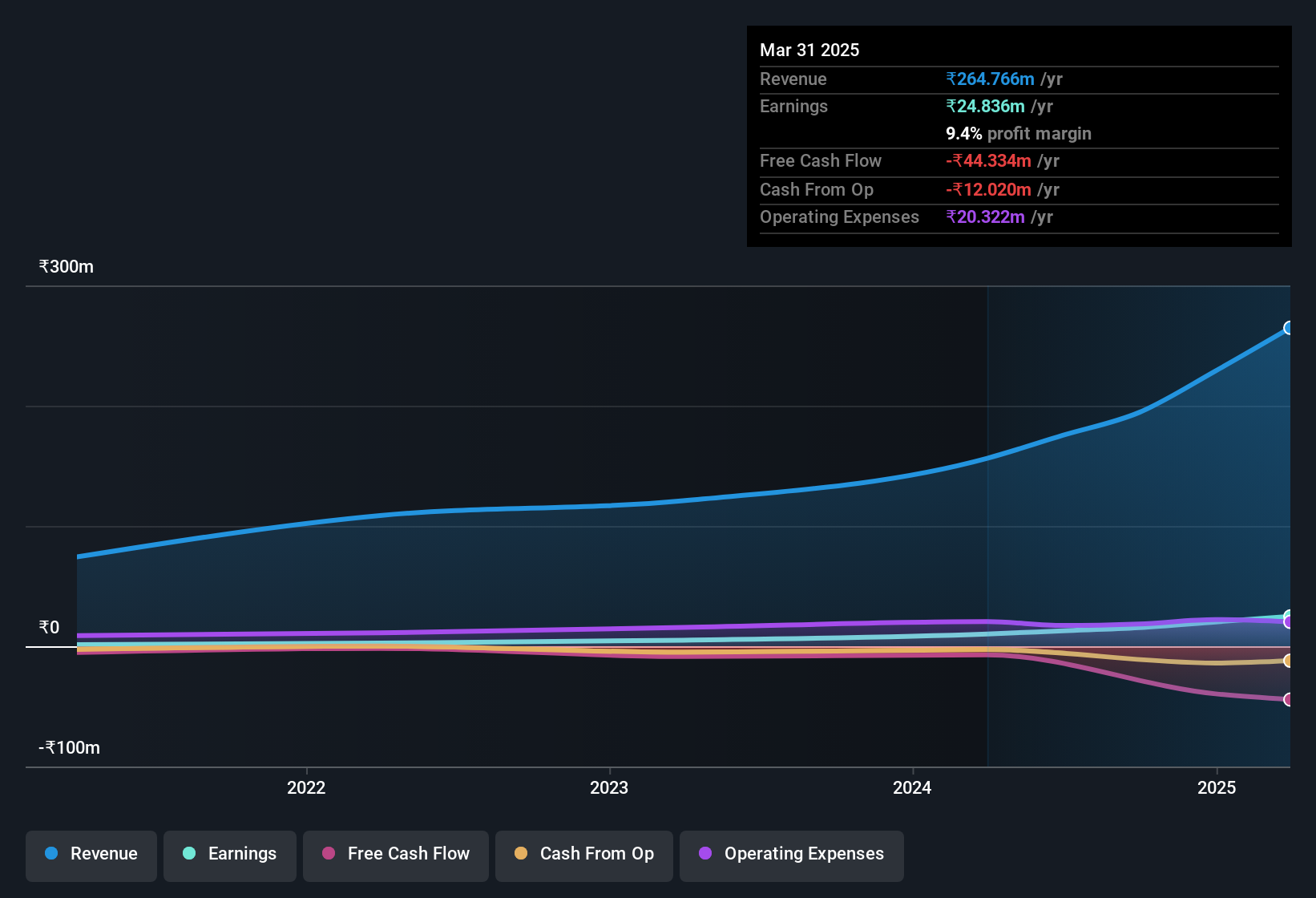Click the Free Cash Flow endpoint marker
Screen dimensions: 1316x898
[x=1289, y=699]
